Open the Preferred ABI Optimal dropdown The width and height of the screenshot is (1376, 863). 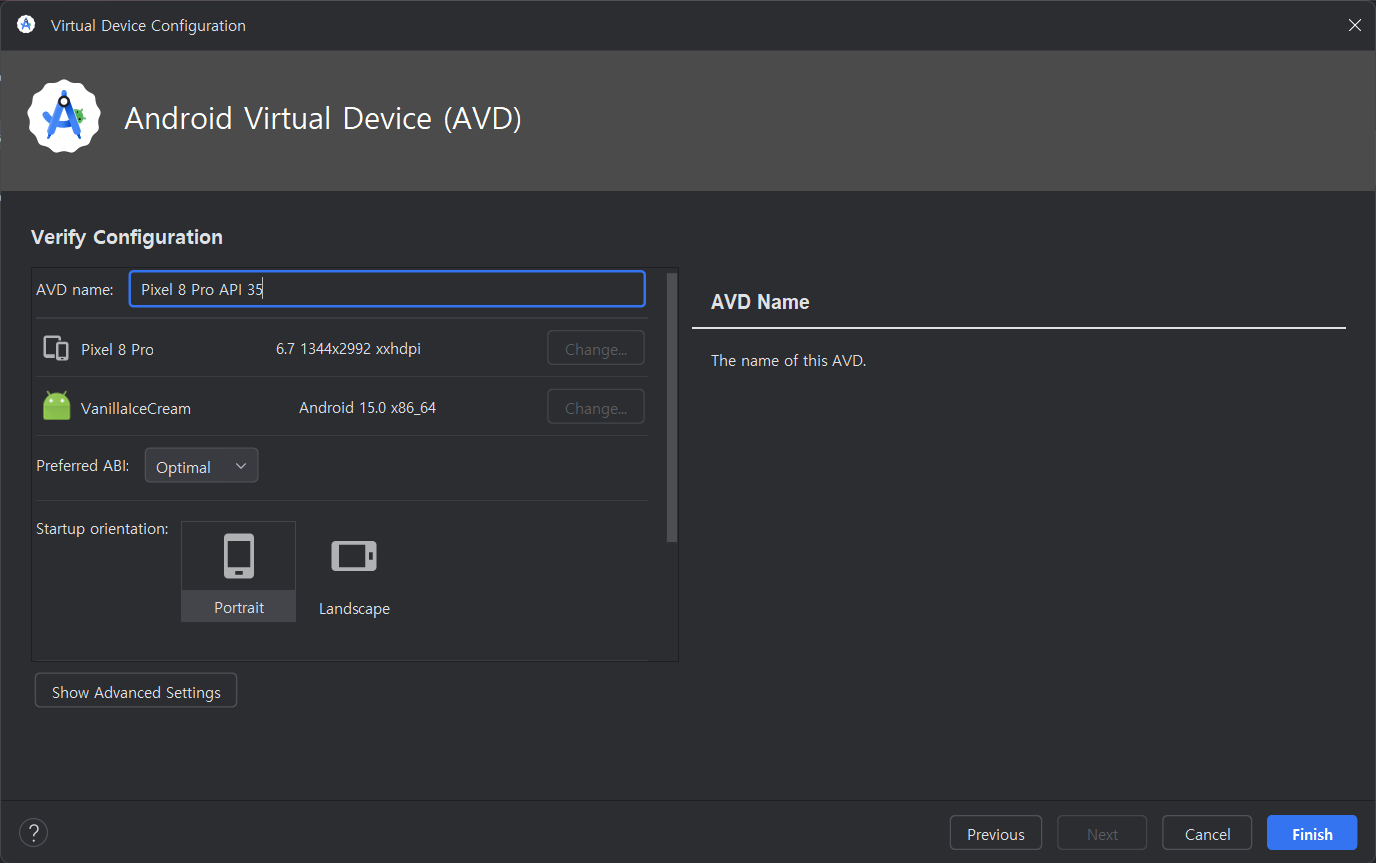tap(202, 466)
